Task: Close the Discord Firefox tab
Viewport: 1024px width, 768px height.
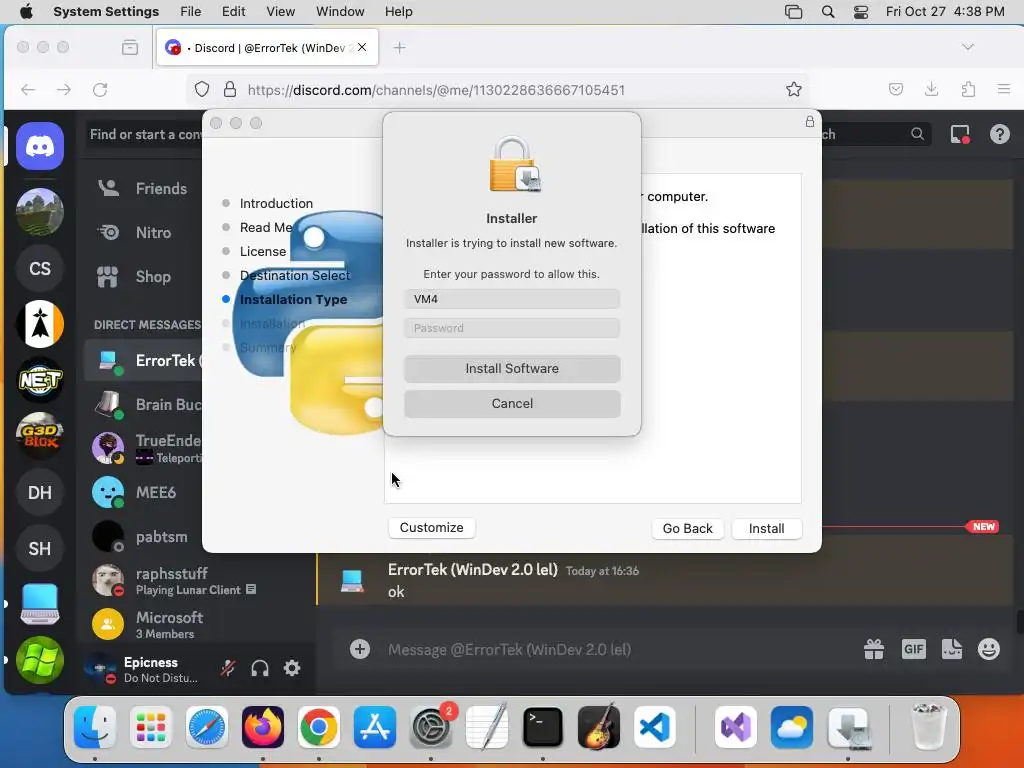Action: pos(362,47)
